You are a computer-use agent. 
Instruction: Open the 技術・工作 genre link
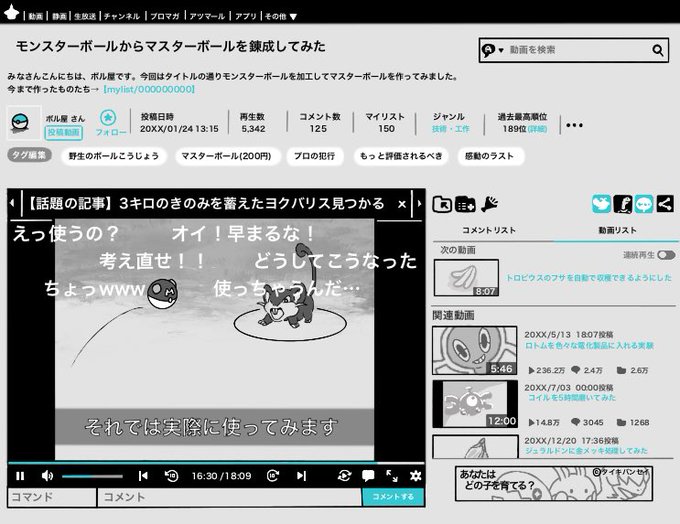tap(451, 129)
